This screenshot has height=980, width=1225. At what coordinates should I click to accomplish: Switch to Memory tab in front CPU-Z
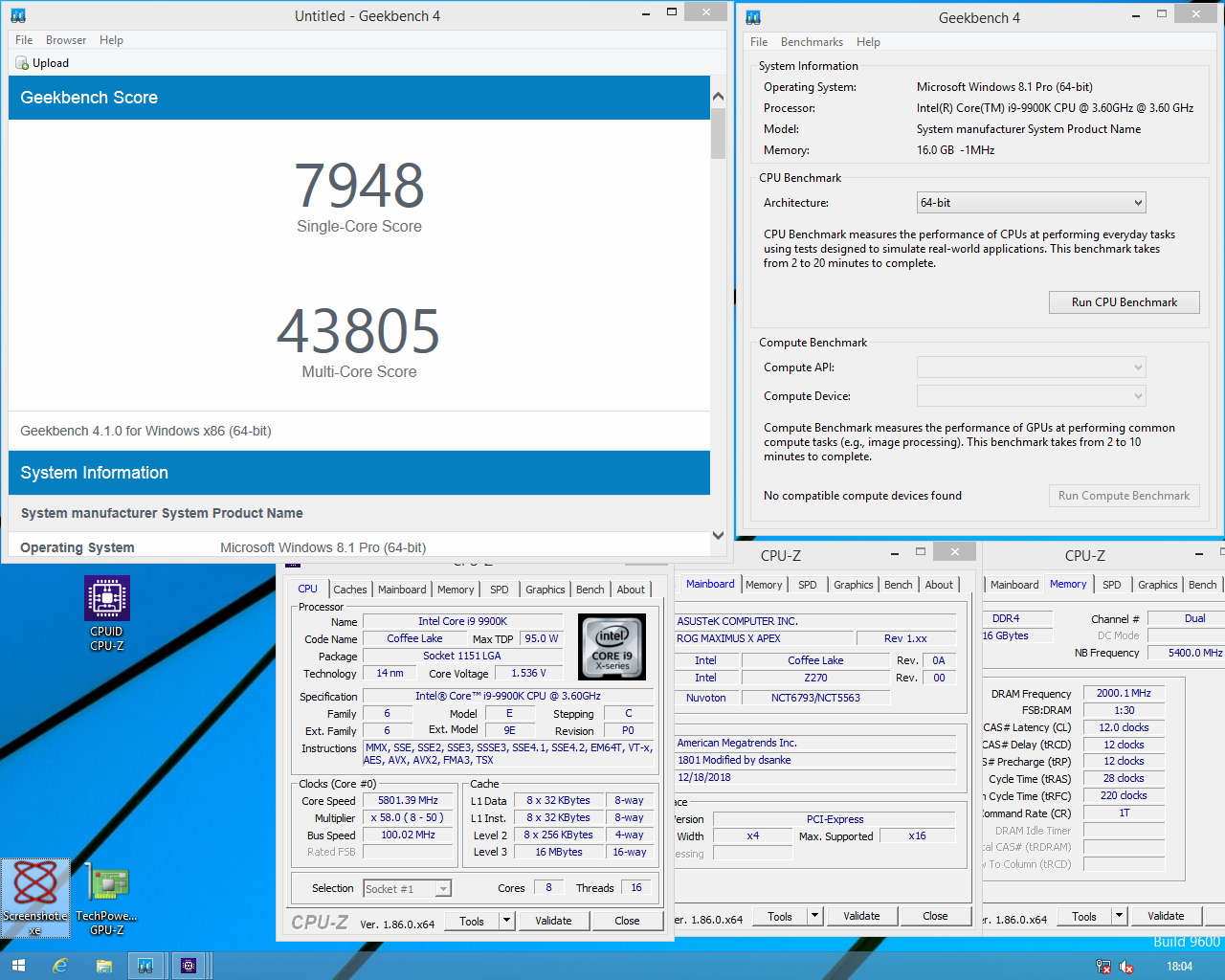pos(456,590)
